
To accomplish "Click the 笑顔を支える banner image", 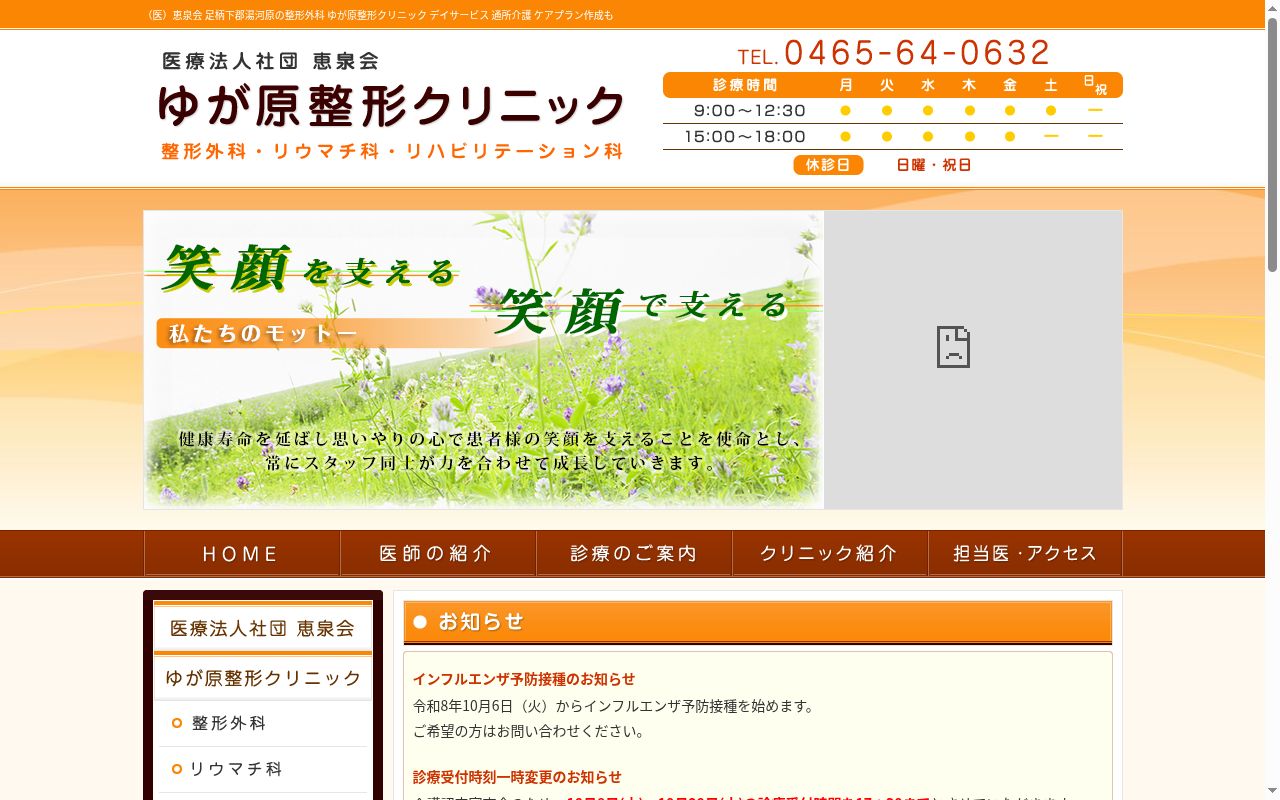I will pyautogui.click(x=484, y=360).
